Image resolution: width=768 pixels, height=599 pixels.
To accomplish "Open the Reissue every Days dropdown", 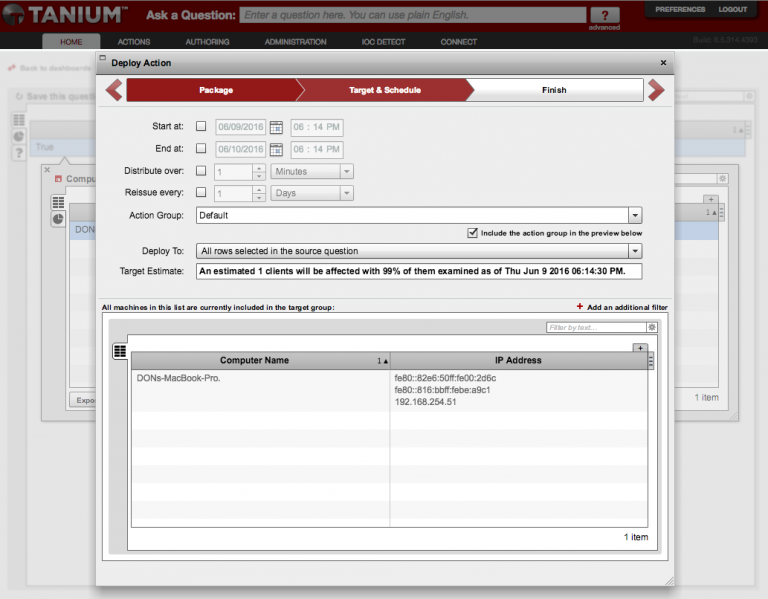I will click(x=312, y=193).
